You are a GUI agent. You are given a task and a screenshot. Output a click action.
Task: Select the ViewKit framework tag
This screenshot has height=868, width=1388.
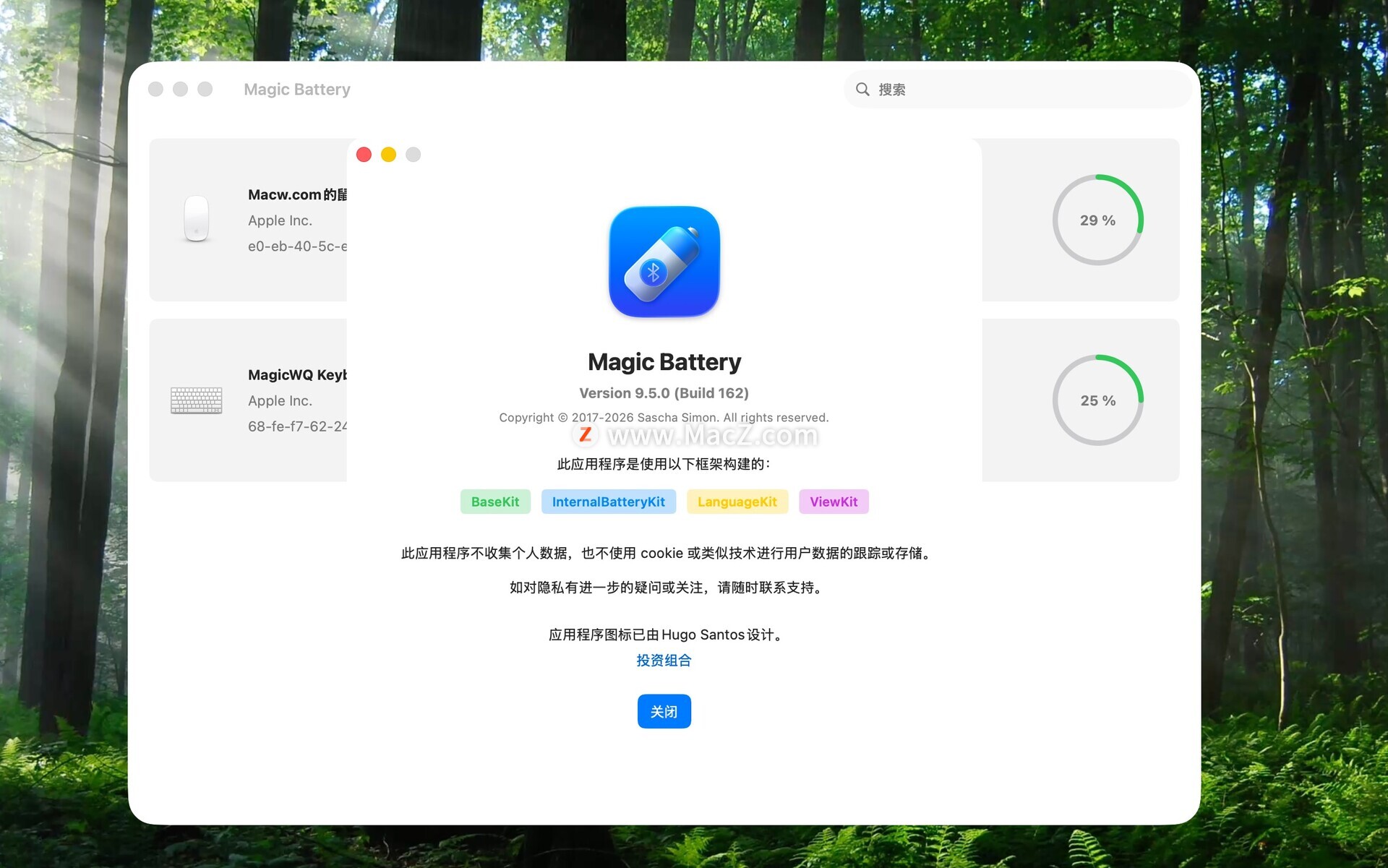tap(833, 502)
